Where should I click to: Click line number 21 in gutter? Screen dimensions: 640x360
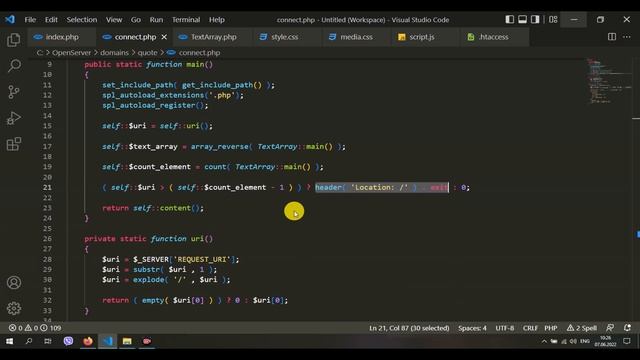tap(47, 187)
